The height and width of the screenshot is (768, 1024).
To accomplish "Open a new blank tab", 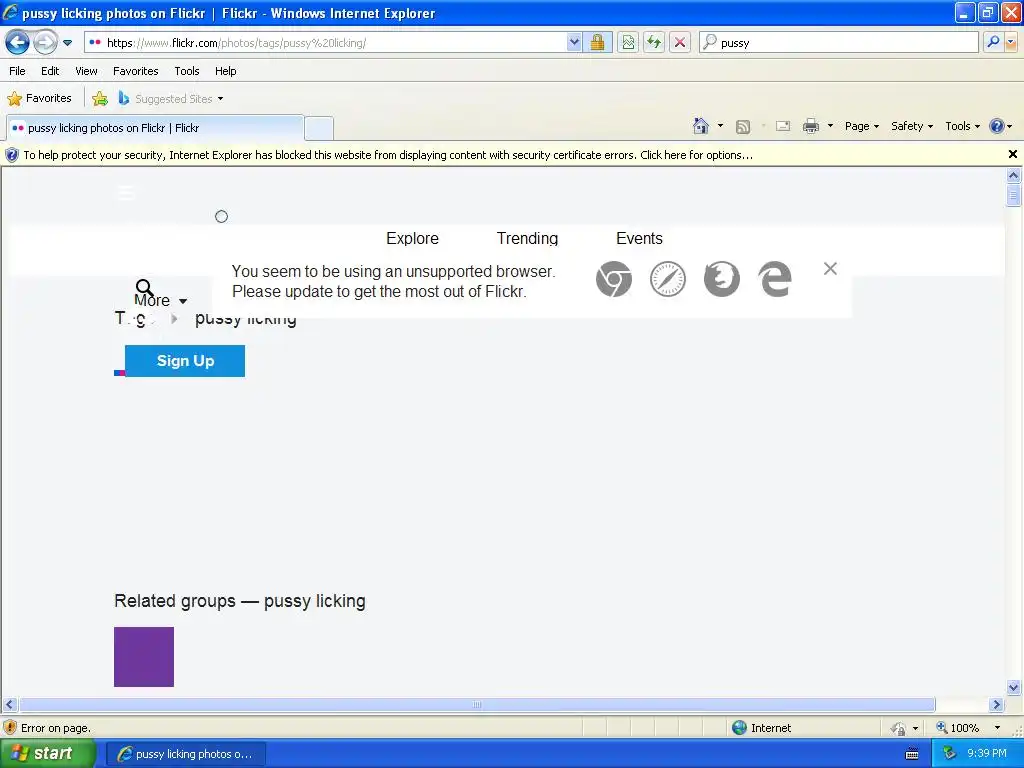I will pos(319,128).
